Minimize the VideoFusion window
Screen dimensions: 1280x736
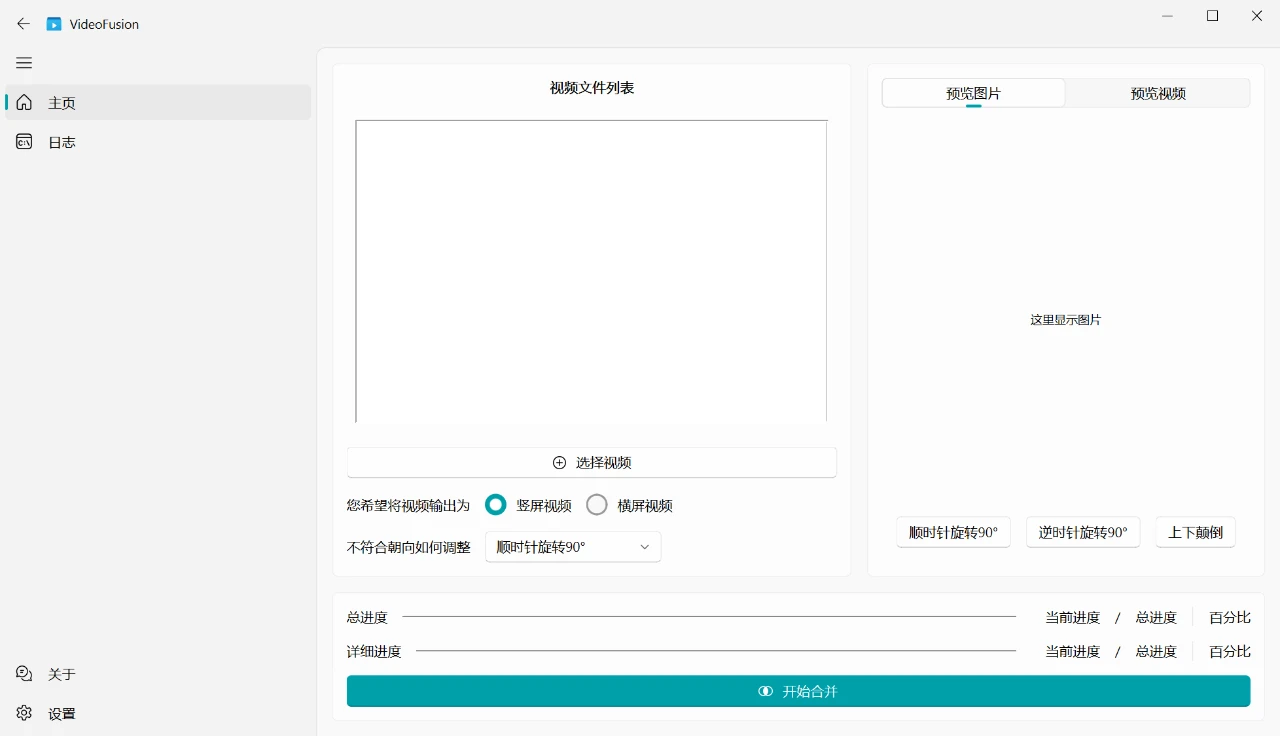(x=1167, y=16)
